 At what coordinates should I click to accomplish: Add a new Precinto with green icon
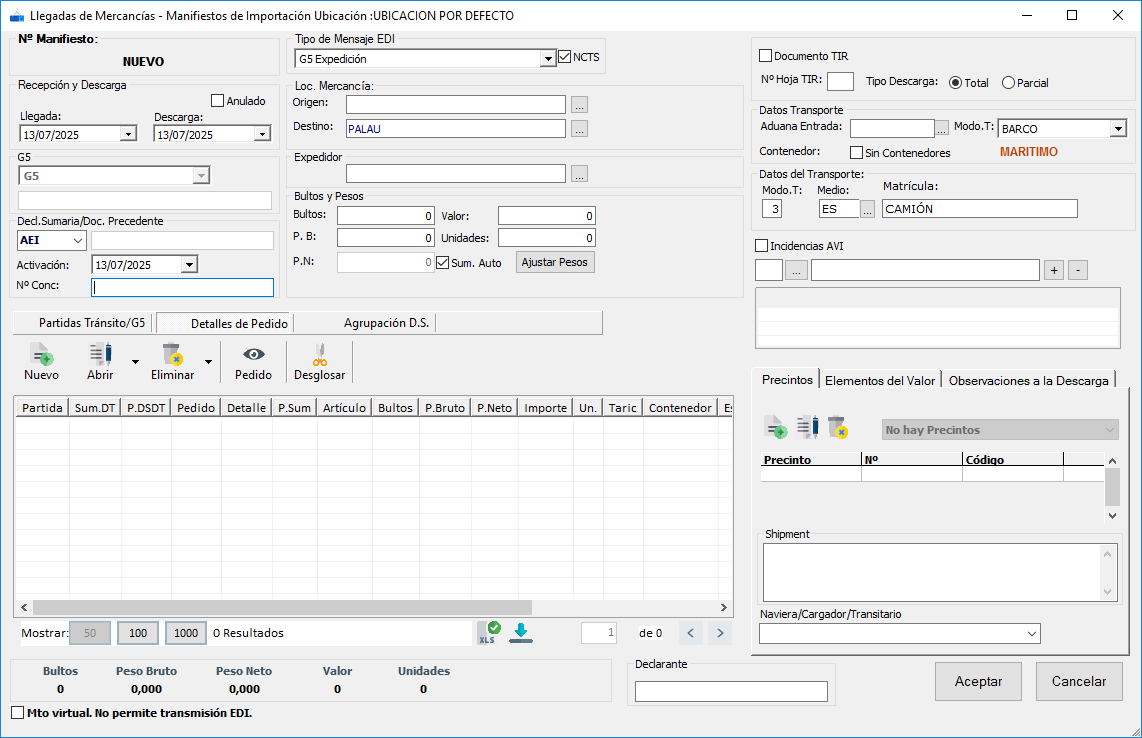click(776, 428)
